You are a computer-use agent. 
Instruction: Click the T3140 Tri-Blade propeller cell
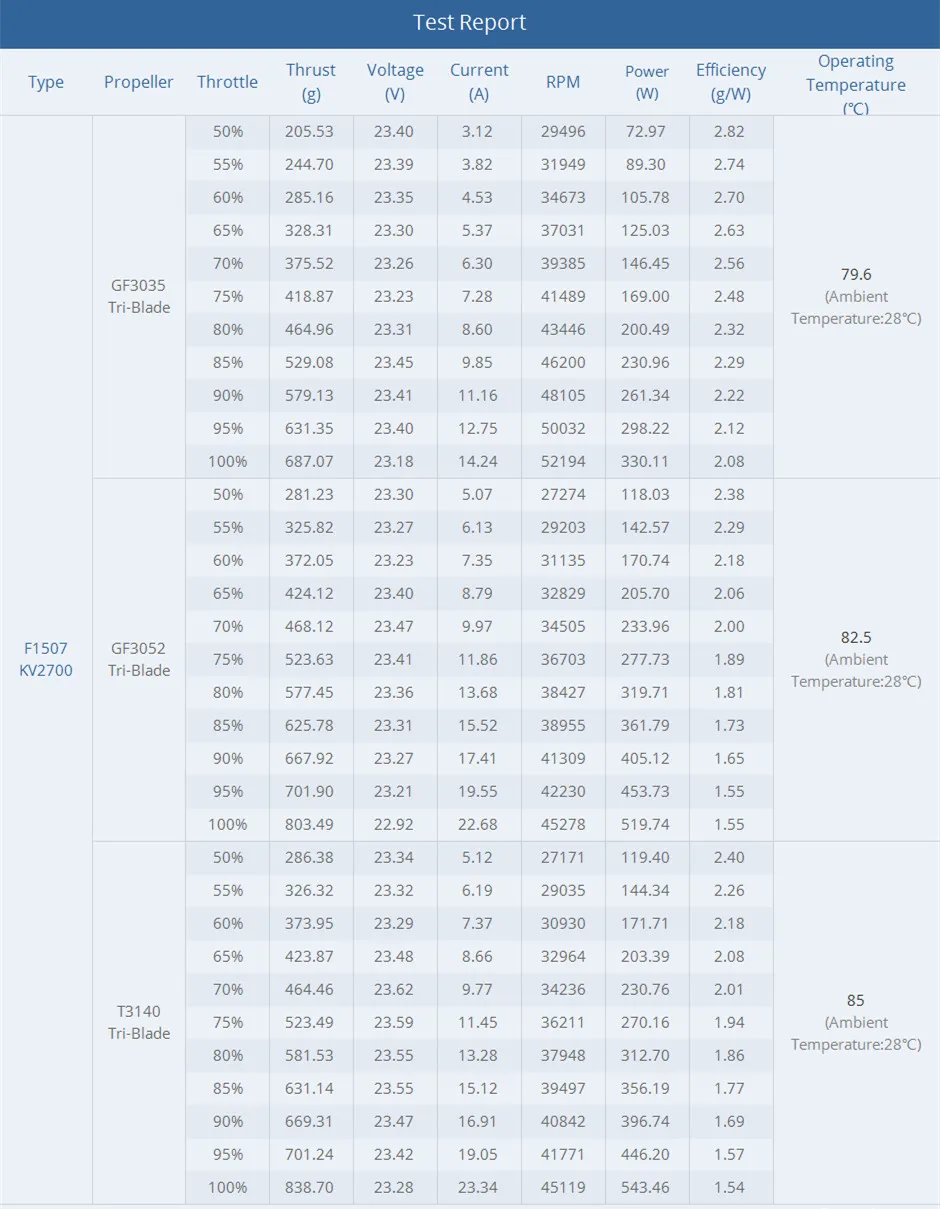pos(139,1022)
